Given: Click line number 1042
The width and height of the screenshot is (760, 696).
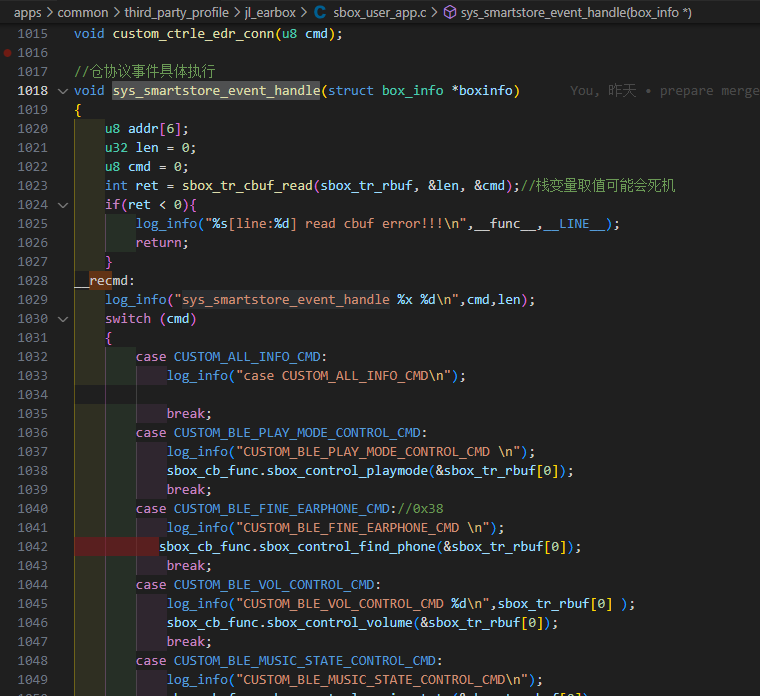Looking at the screenshot, I should [x=32, y=547].
